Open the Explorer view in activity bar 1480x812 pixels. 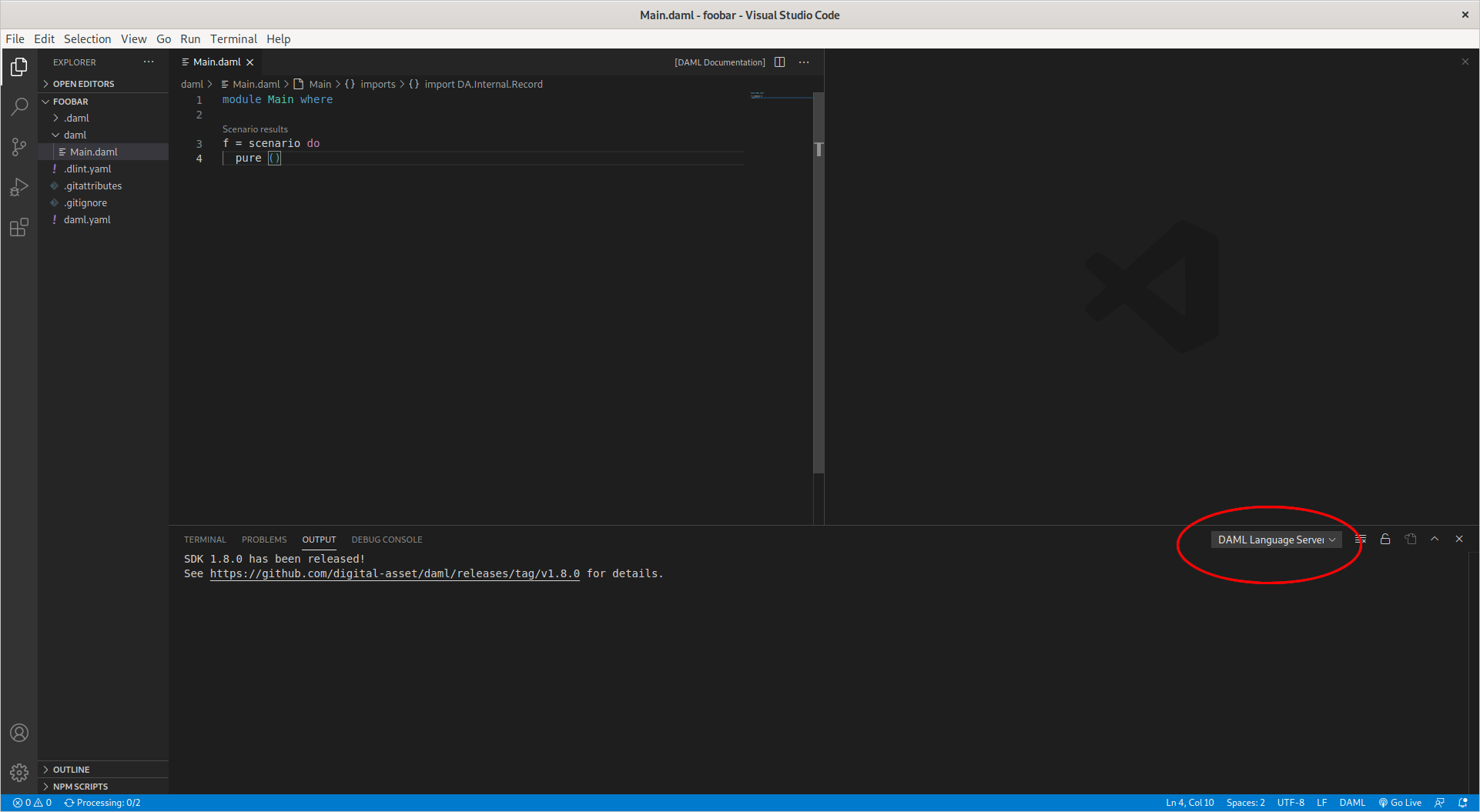click(19, 67)
